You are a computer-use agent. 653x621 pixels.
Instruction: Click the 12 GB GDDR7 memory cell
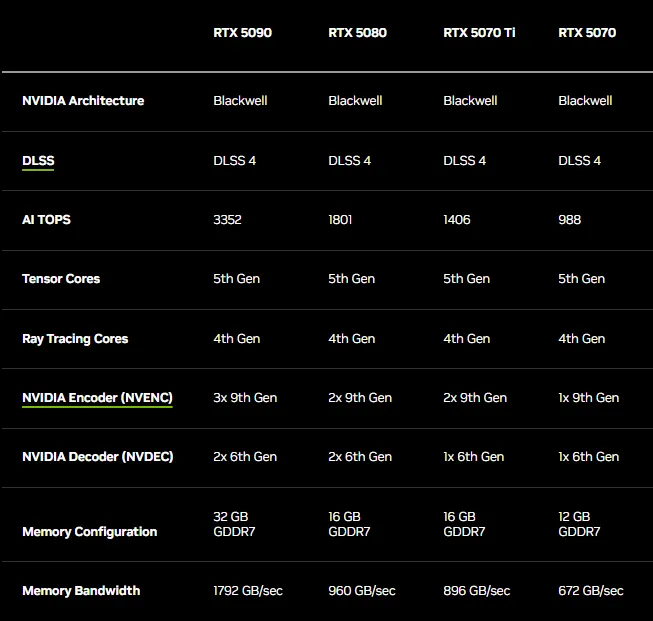point(579,524)
